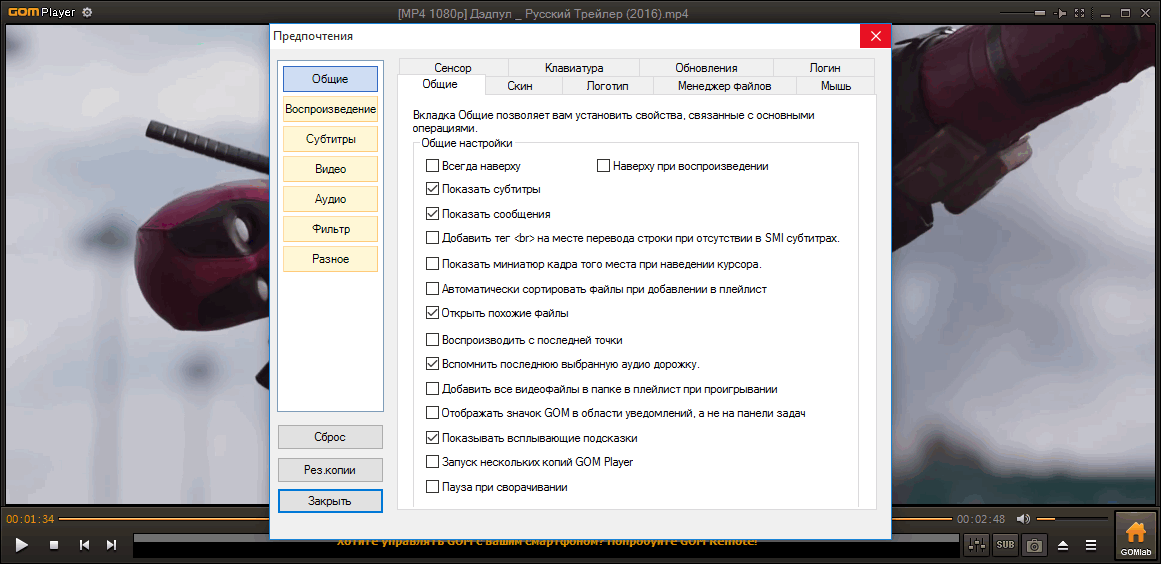This screenshot has height=564, width=1161.
Task: Select Фильтр category in sidebar
Action: 330,229
